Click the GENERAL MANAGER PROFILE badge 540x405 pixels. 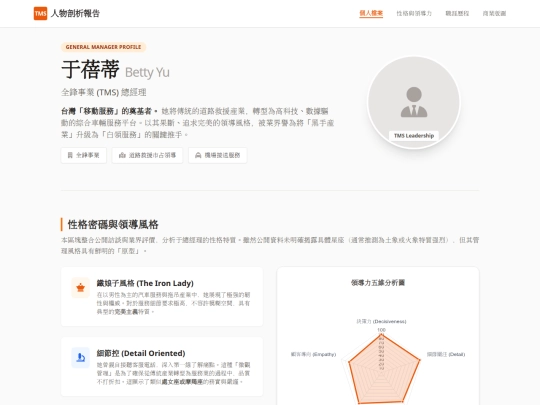[x=103, y=47]
